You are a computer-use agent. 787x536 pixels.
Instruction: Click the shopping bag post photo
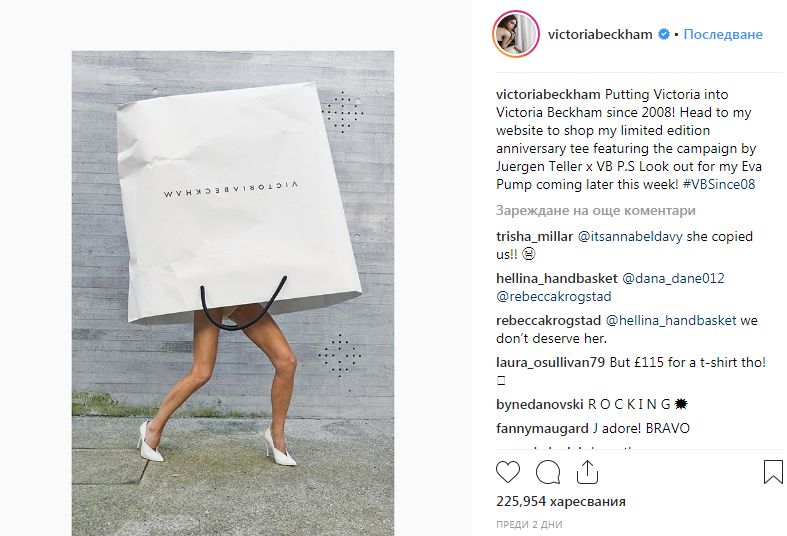[x=233, y=293]
